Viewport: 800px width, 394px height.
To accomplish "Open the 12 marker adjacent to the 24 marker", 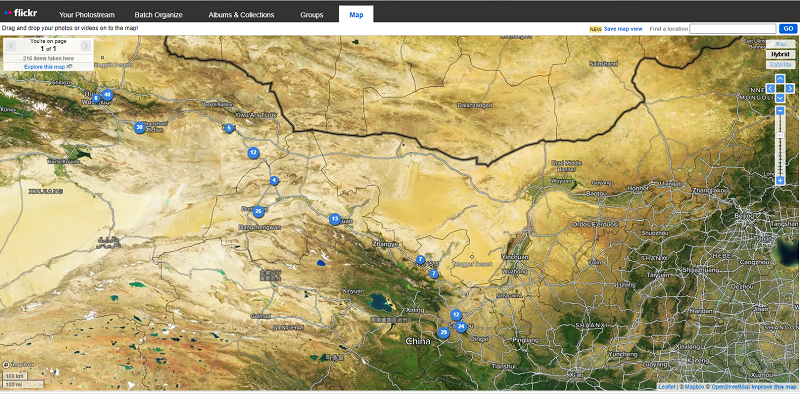I will pyautogui.click(x=456, y=314).
